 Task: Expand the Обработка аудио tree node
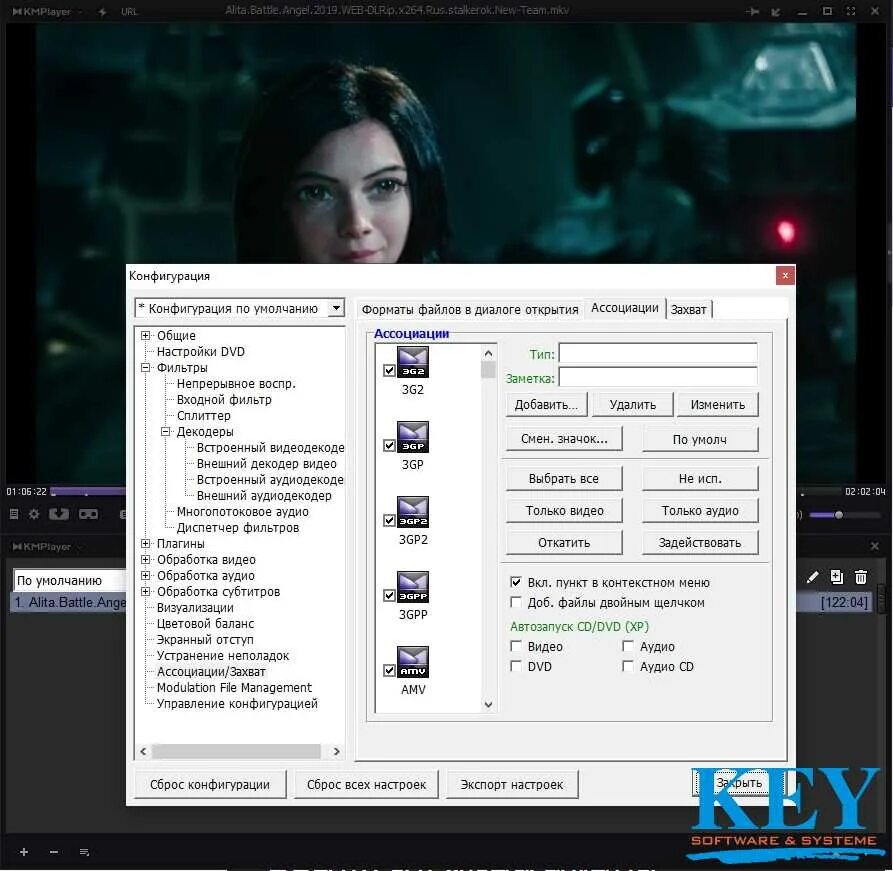click(146, 575)
